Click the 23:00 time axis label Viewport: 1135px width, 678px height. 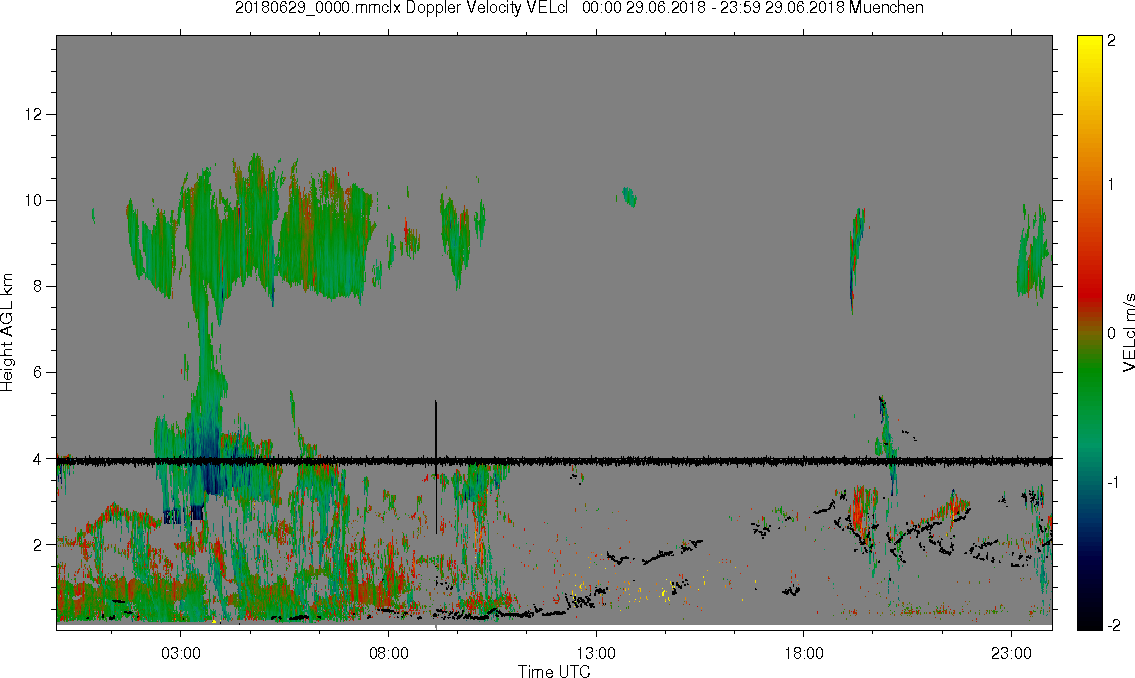[x=1011, y=654]
